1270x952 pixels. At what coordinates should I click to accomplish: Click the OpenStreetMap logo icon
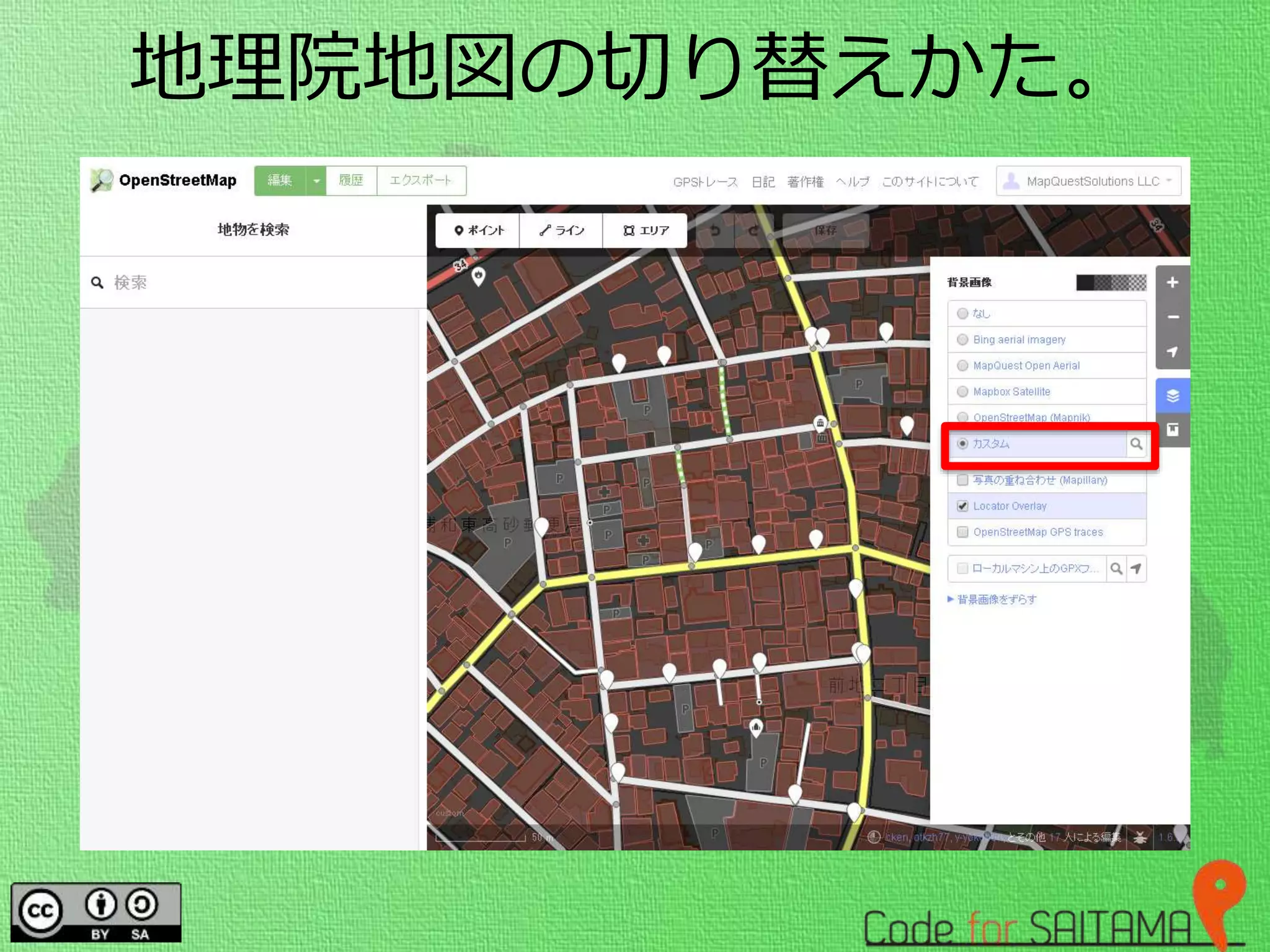(101, 180)
